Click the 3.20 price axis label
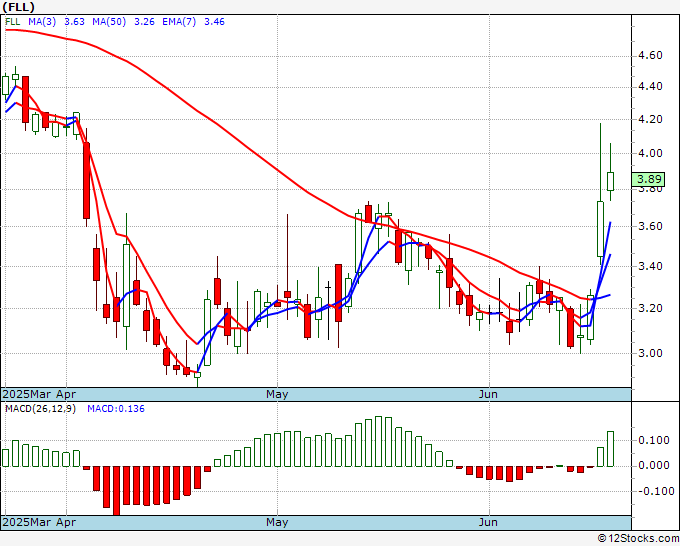Viewport: 680px width, 546px height. coord(650,308)
